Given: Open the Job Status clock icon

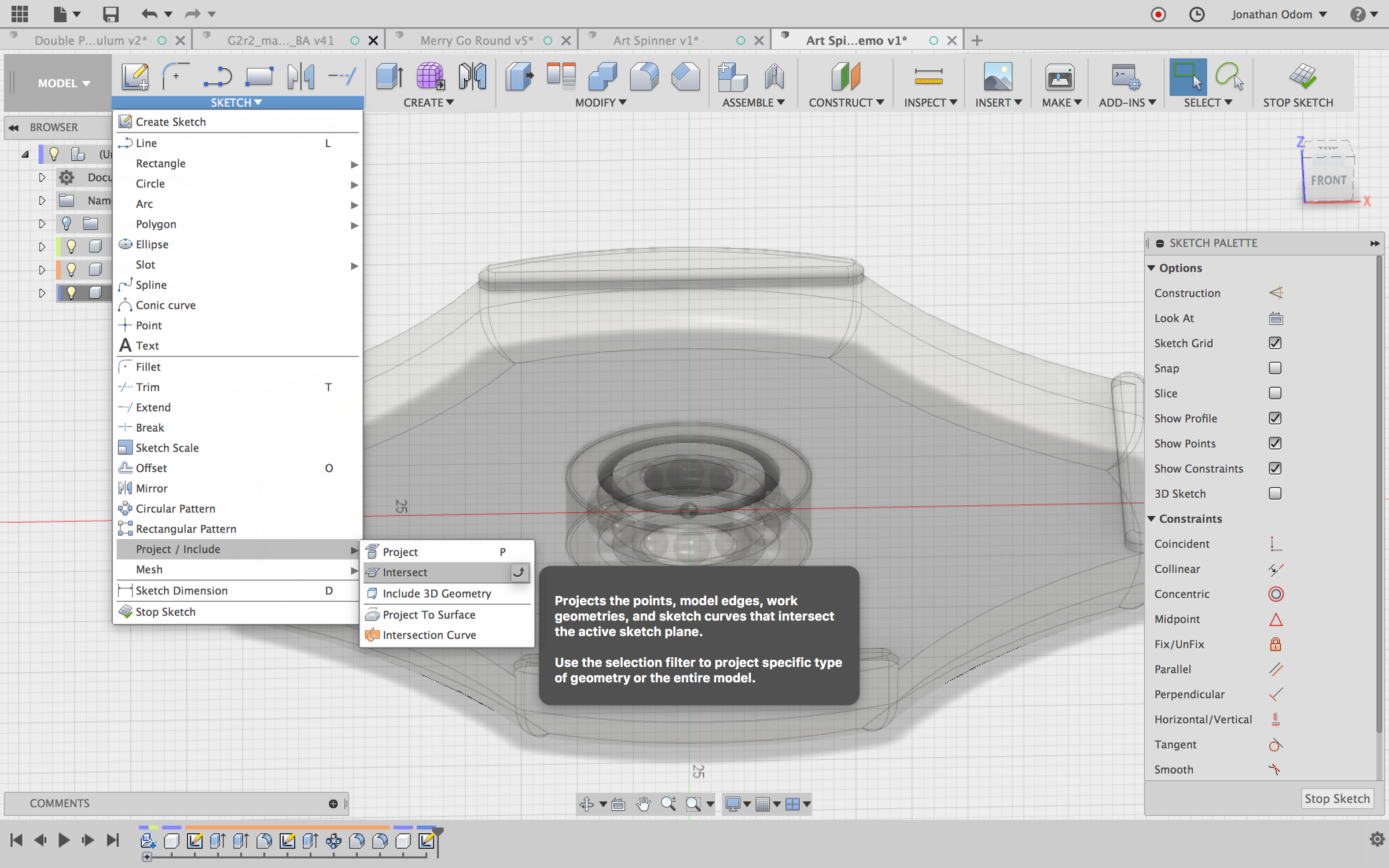Looking at the screenshot, I should click(x=1196, y=14).
